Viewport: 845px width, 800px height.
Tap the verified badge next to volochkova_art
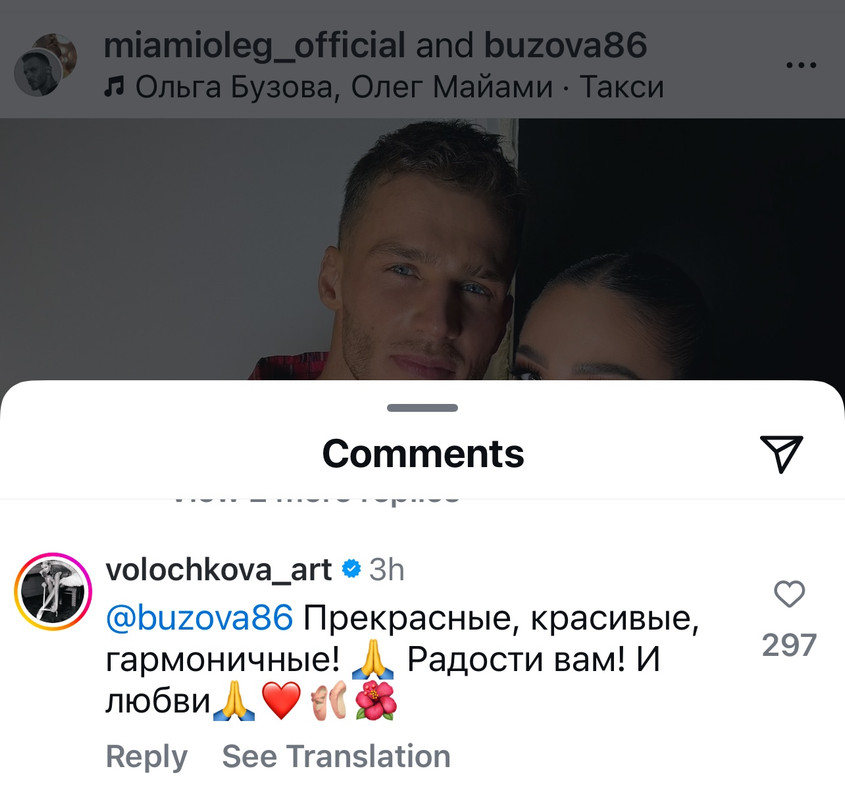point(351,569)
